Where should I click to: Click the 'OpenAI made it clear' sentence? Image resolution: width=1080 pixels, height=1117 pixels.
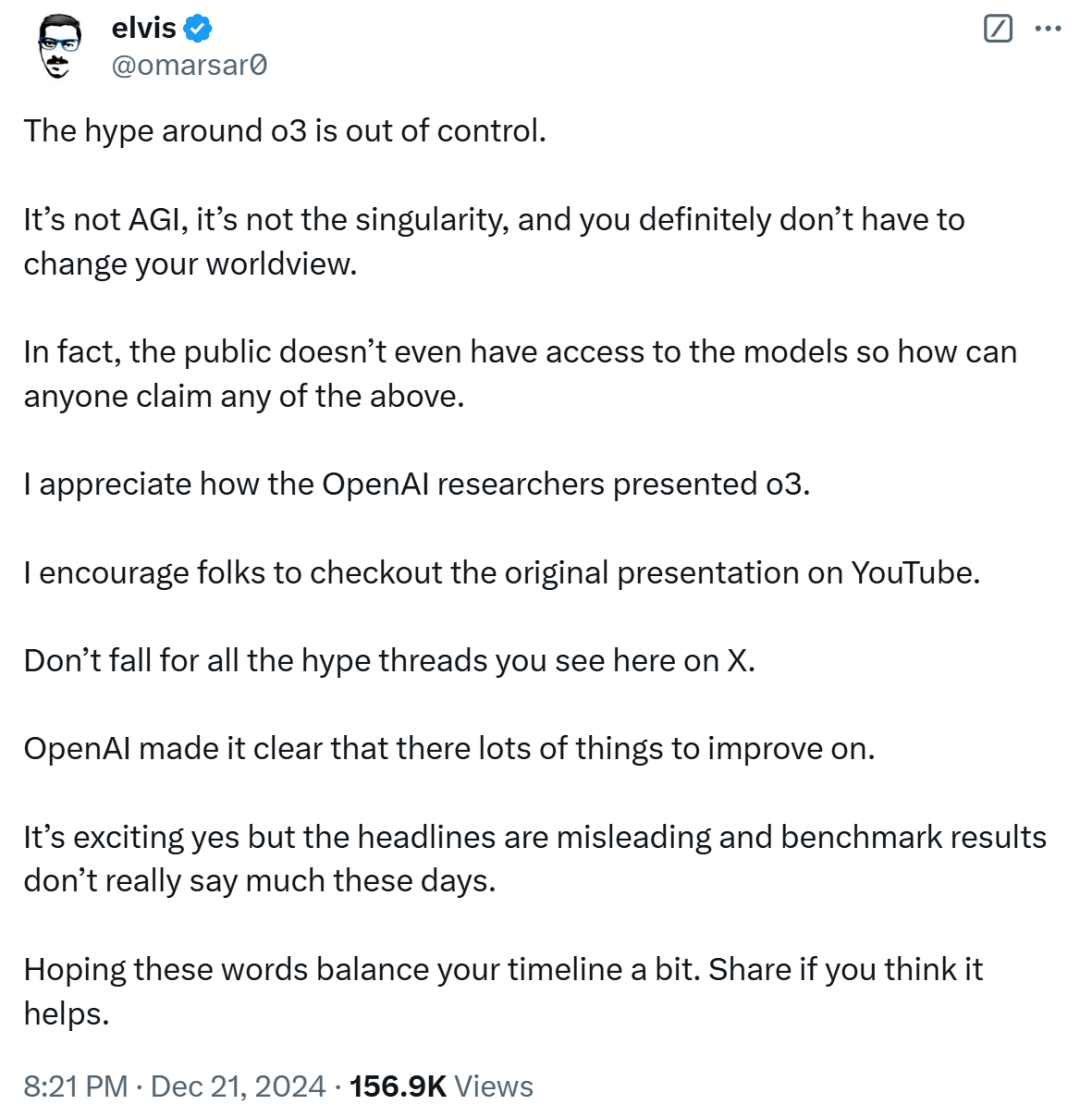pyautogui.click(x=449, y=749)
